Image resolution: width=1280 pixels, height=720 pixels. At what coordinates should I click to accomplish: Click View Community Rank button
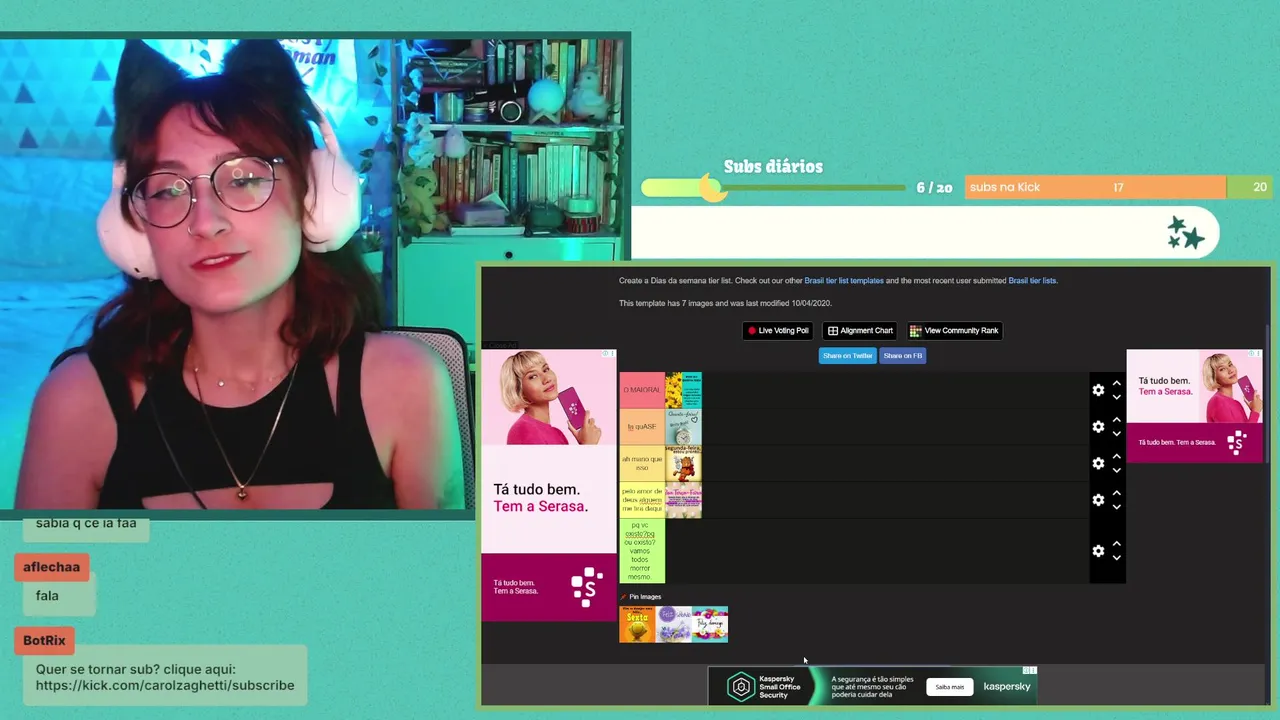click(954, 331)
